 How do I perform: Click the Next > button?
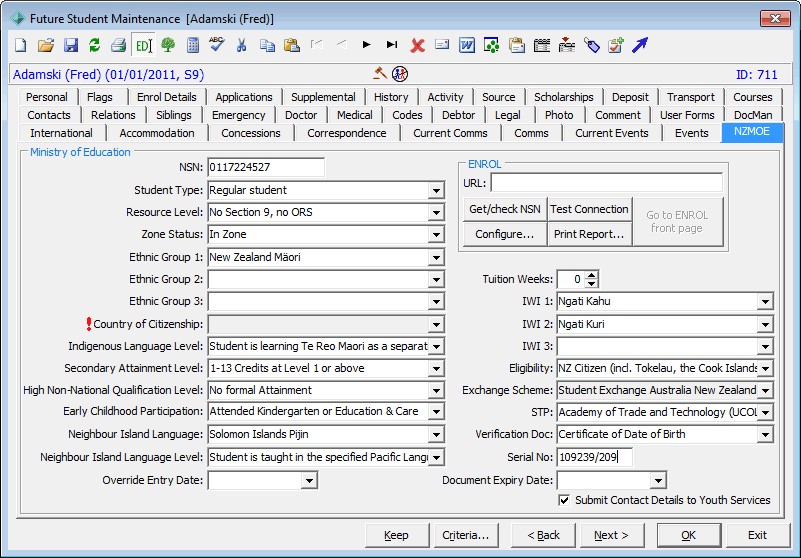coord(611,535)
